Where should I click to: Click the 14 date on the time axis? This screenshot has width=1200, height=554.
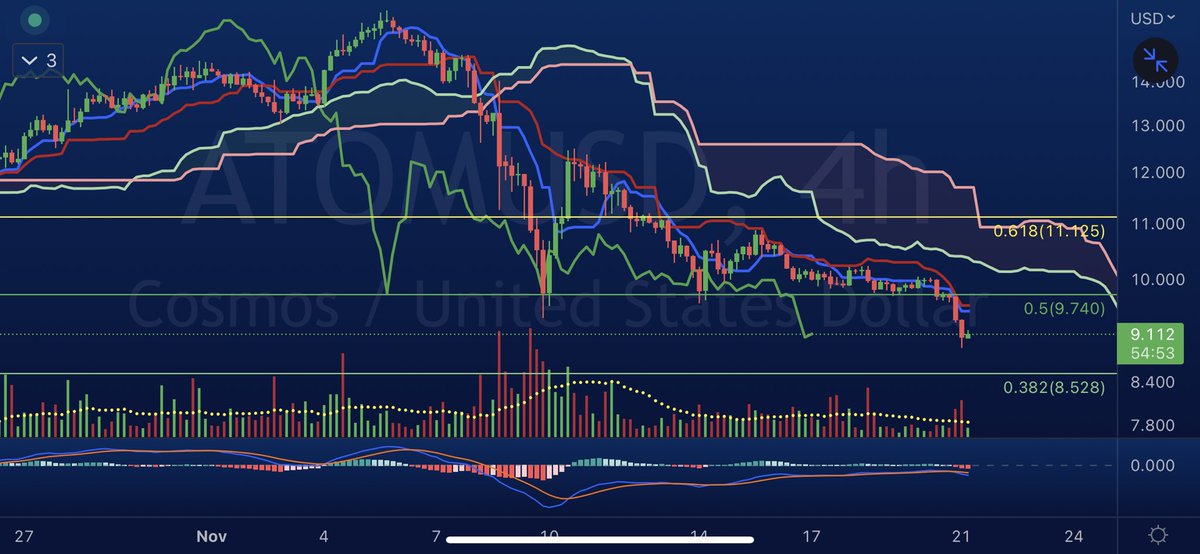(701, 535)
